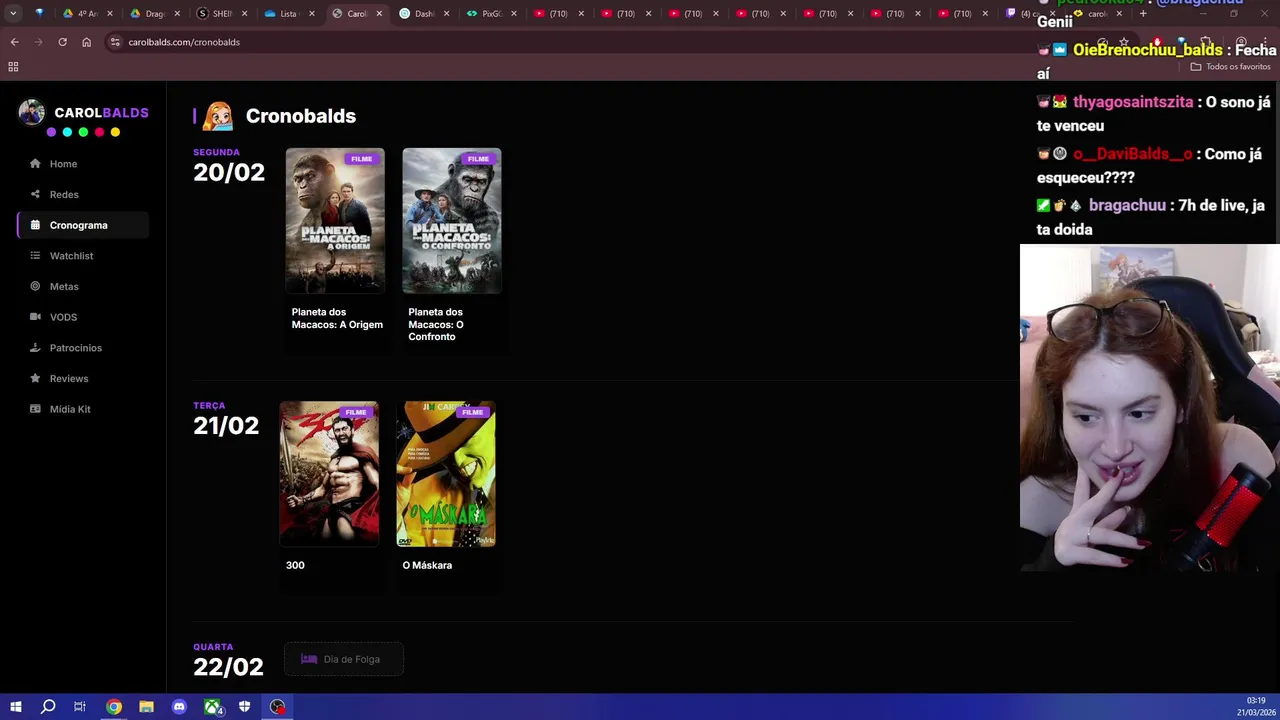Open the apps grid icon in bookmarks bar

coord(13,67)
